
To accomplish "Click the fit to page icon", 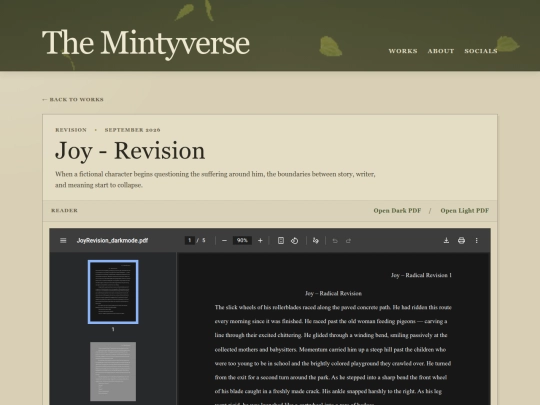I will coord(281,240).
